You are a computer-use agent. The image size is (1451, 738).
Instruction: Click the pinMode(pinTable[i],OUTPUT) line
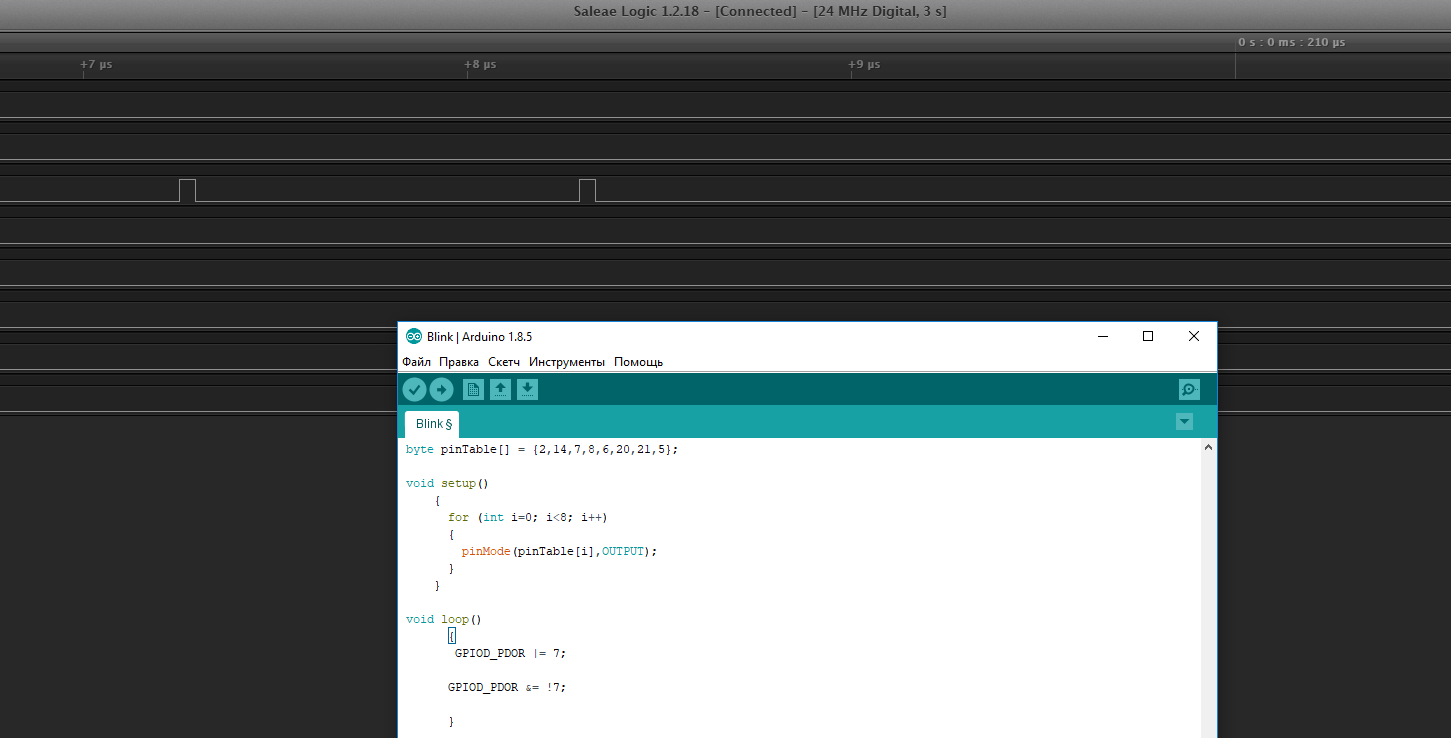click(560, 551)
